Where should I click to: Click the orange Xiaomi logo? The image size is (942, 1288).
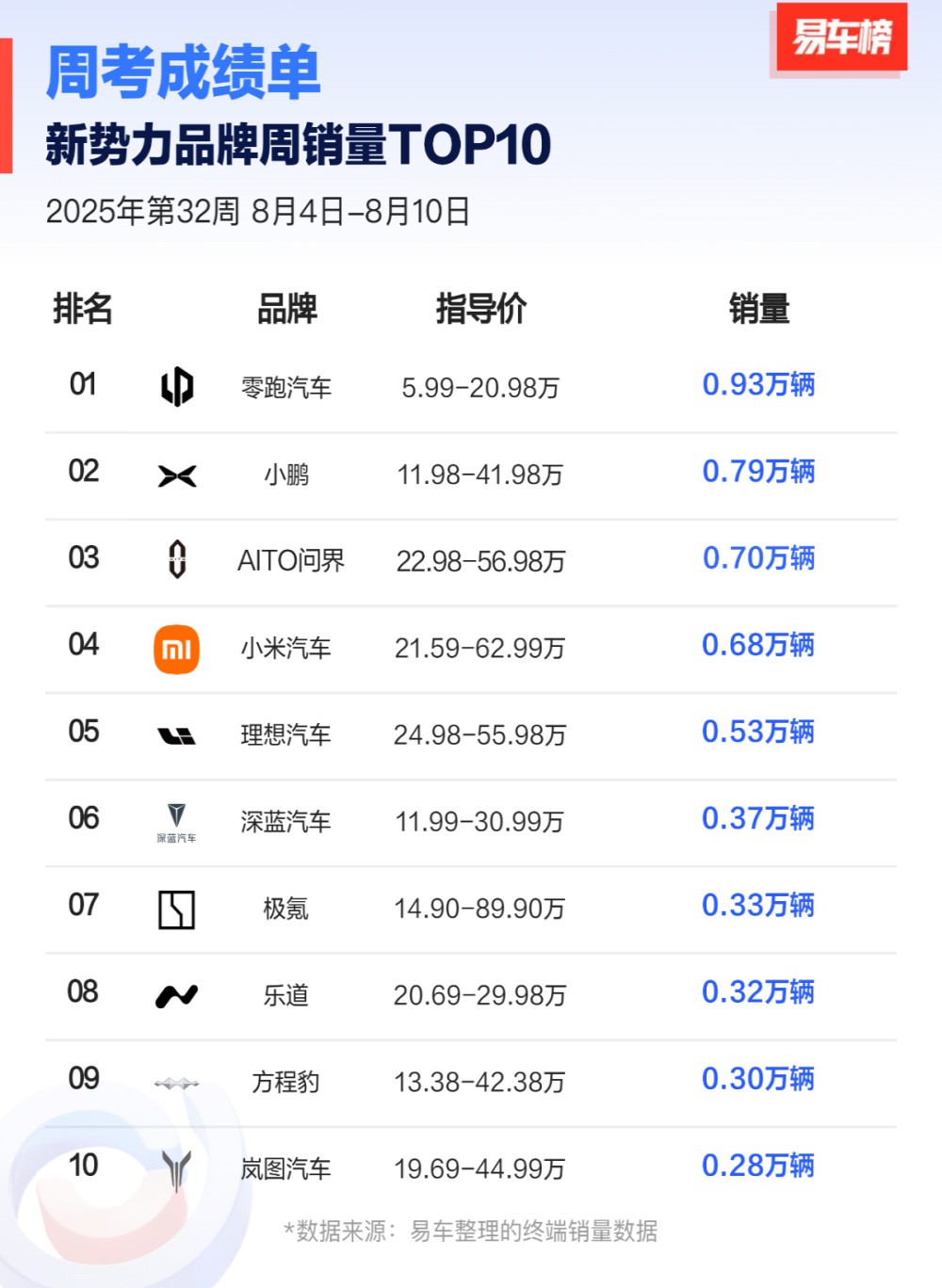[177, 650]
